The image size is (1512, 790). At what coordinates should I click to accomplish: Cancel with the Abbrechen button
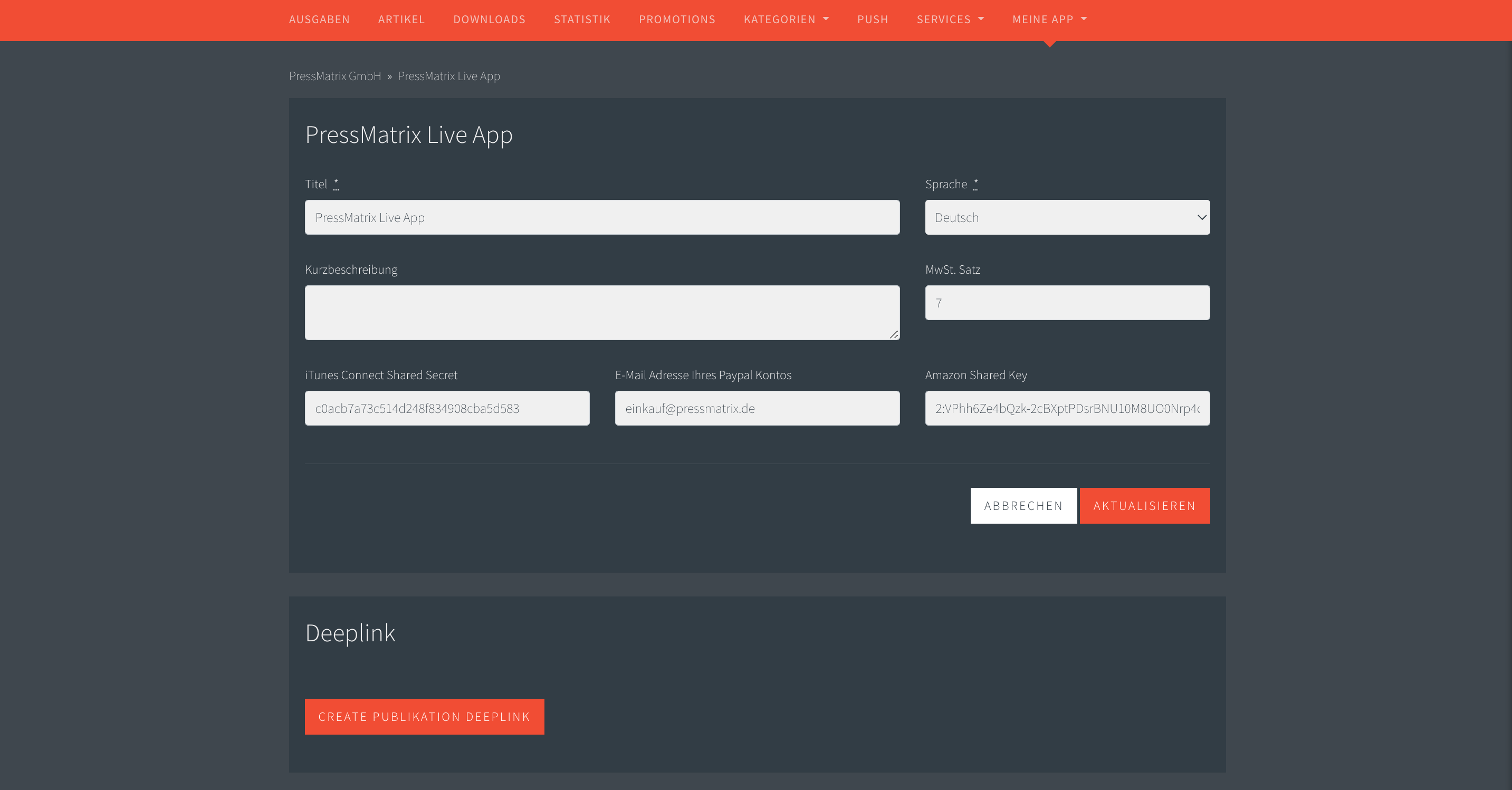pos(1023,506)
